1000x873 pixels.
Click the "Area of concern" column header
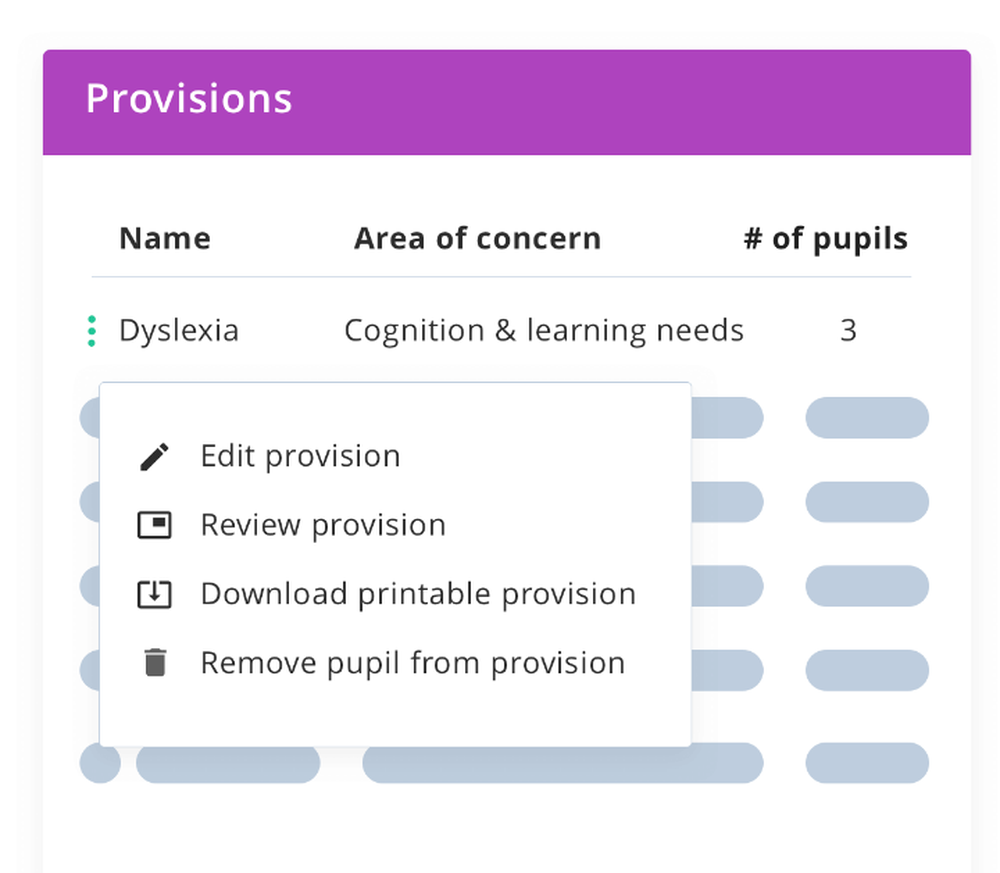[x=477, y=239]
